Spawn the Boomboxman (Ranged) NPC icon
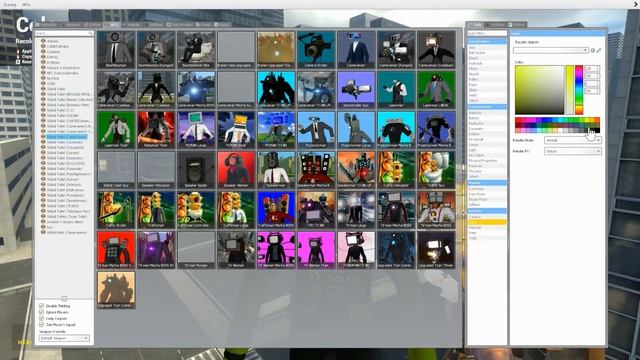The height and width of the screenshot is (360, 640). (156, 49)
